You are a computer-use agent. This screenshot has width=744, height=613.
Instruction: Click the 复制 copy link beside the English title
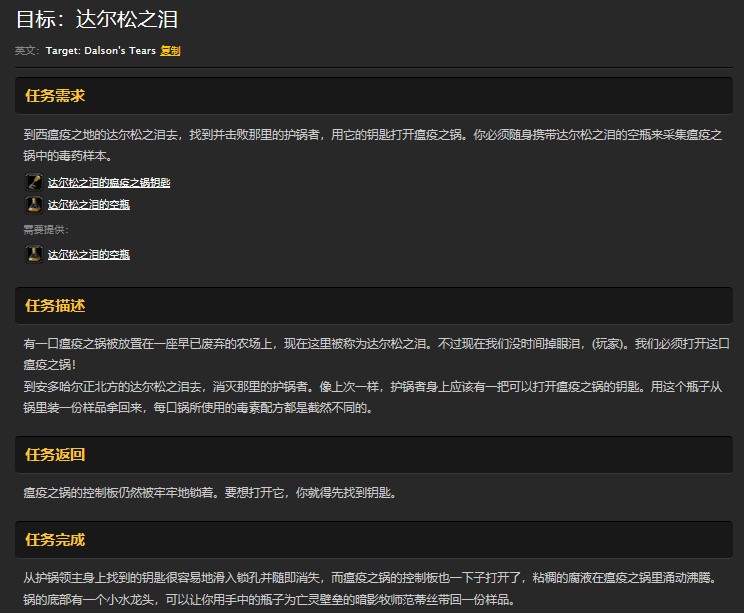pyautogui.click(x=170, y=51)
